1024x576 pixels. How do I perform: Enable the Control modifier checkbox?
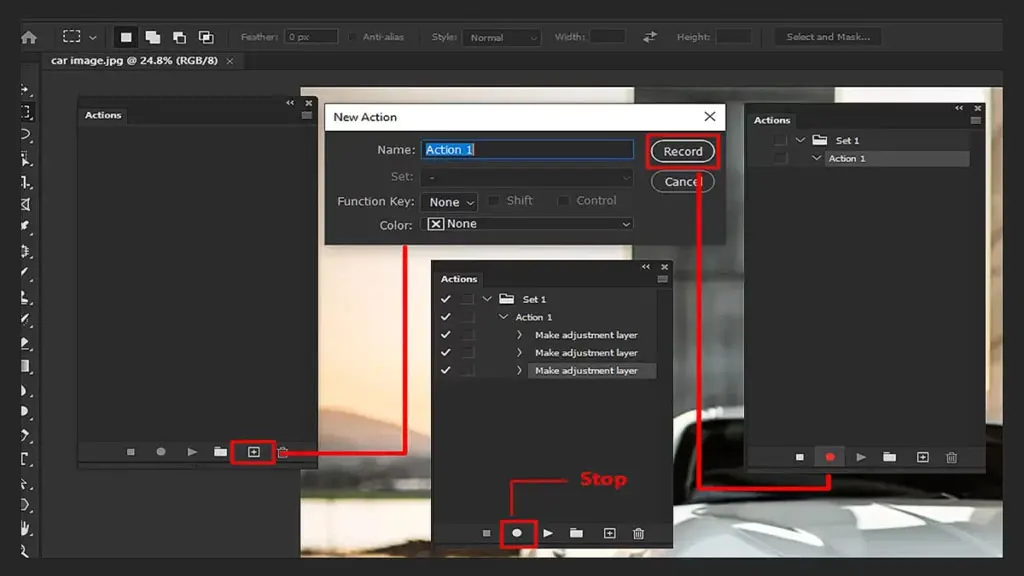pyautogui.click(x=563, y=200)
